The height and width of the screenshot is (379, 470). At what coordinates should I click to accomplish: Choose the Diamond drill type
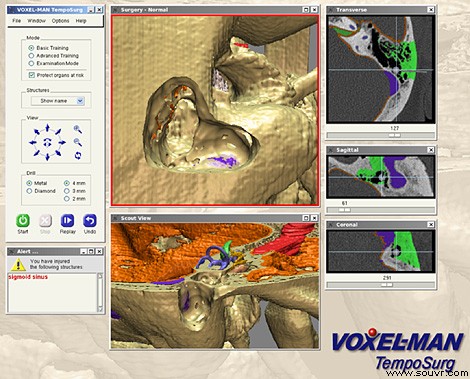coord(29,191)
